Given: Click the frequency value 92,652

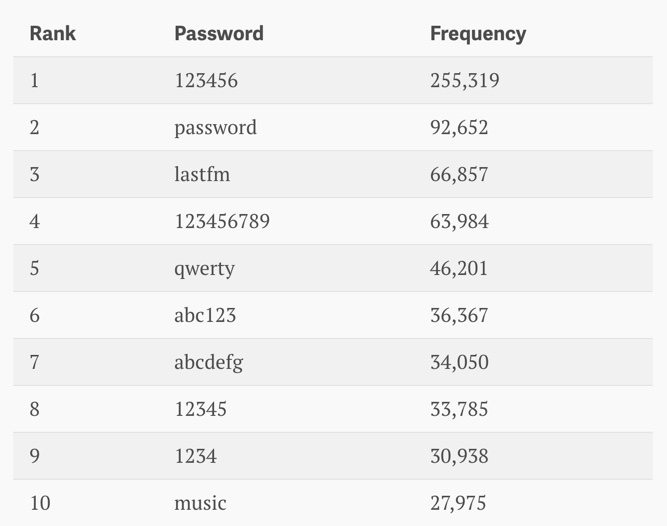Looking at the screenshot, I should click(x=459, y=127).
